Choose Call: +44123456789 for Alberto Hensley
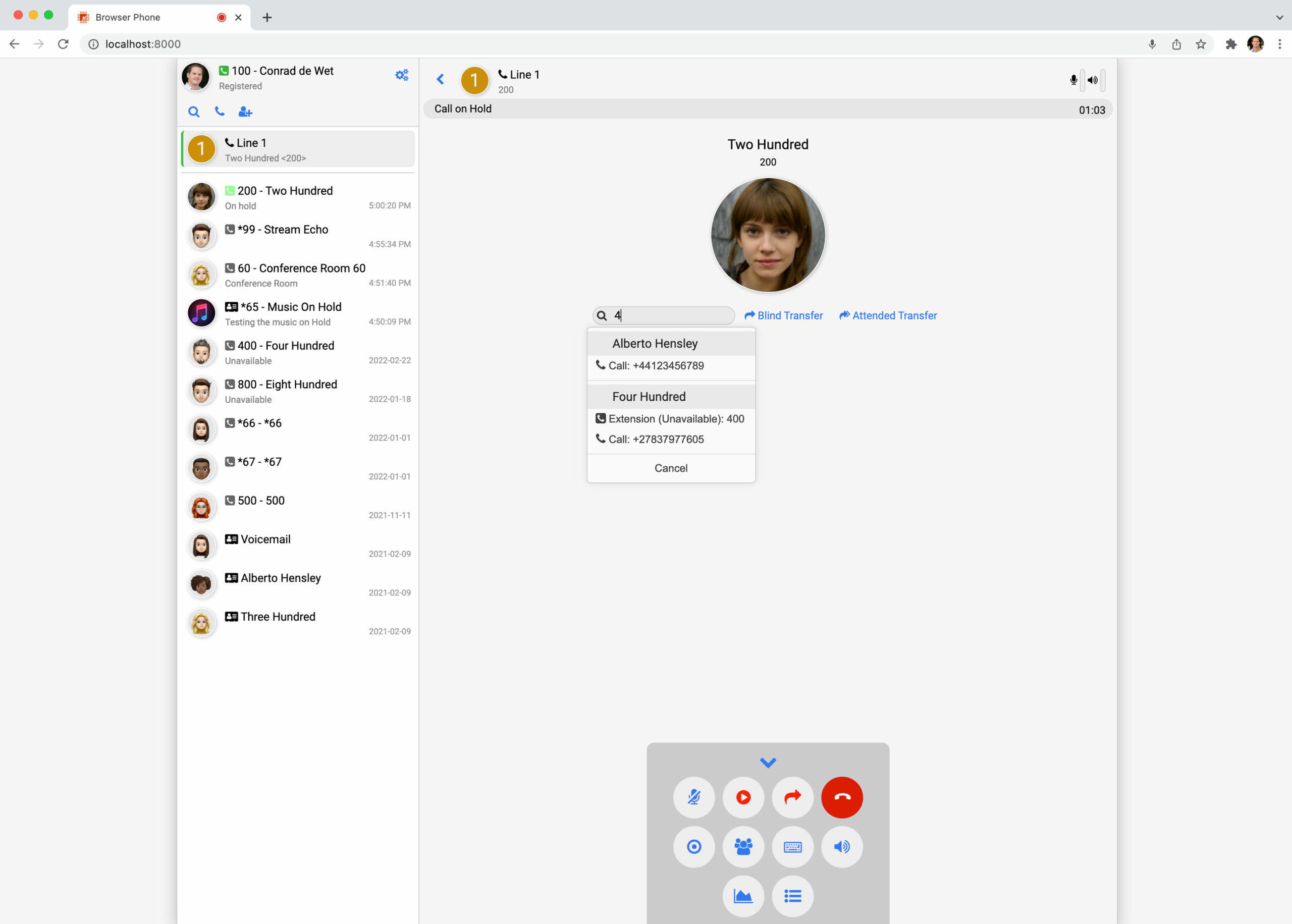This screenshot has height=924, width=1292. [x=656, y=366]
